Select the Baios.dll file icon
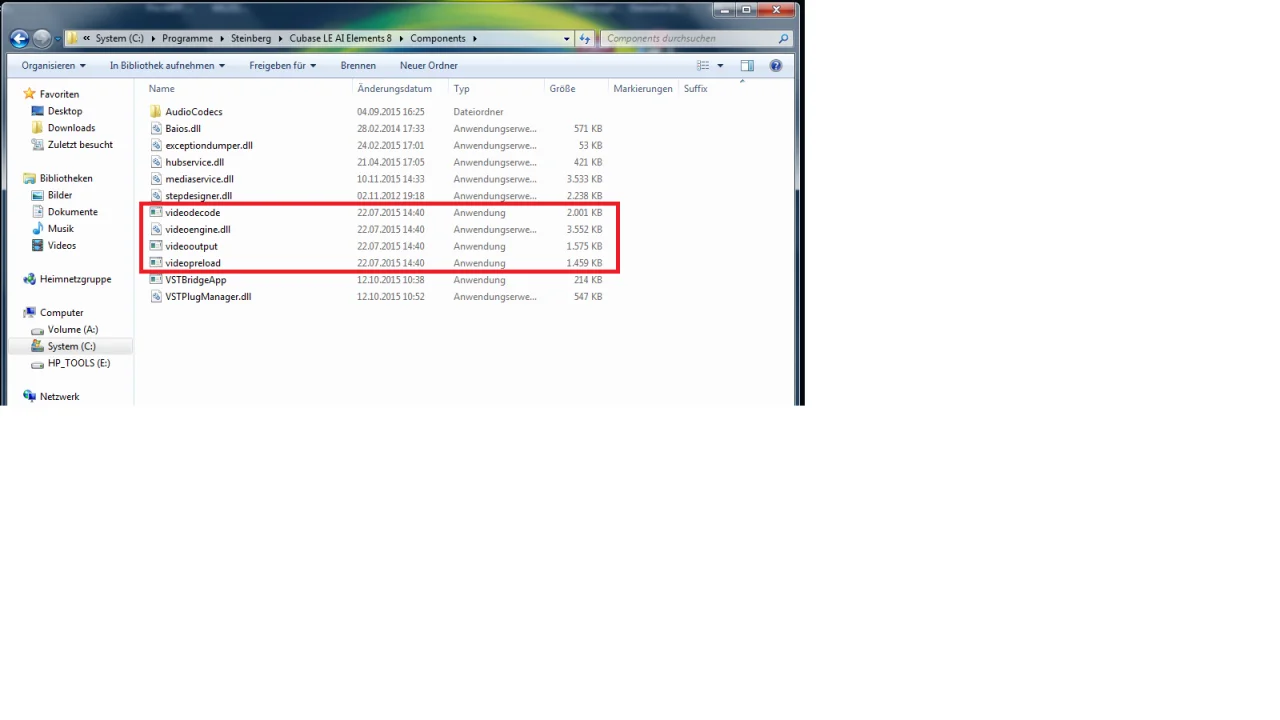 point(155,129)
